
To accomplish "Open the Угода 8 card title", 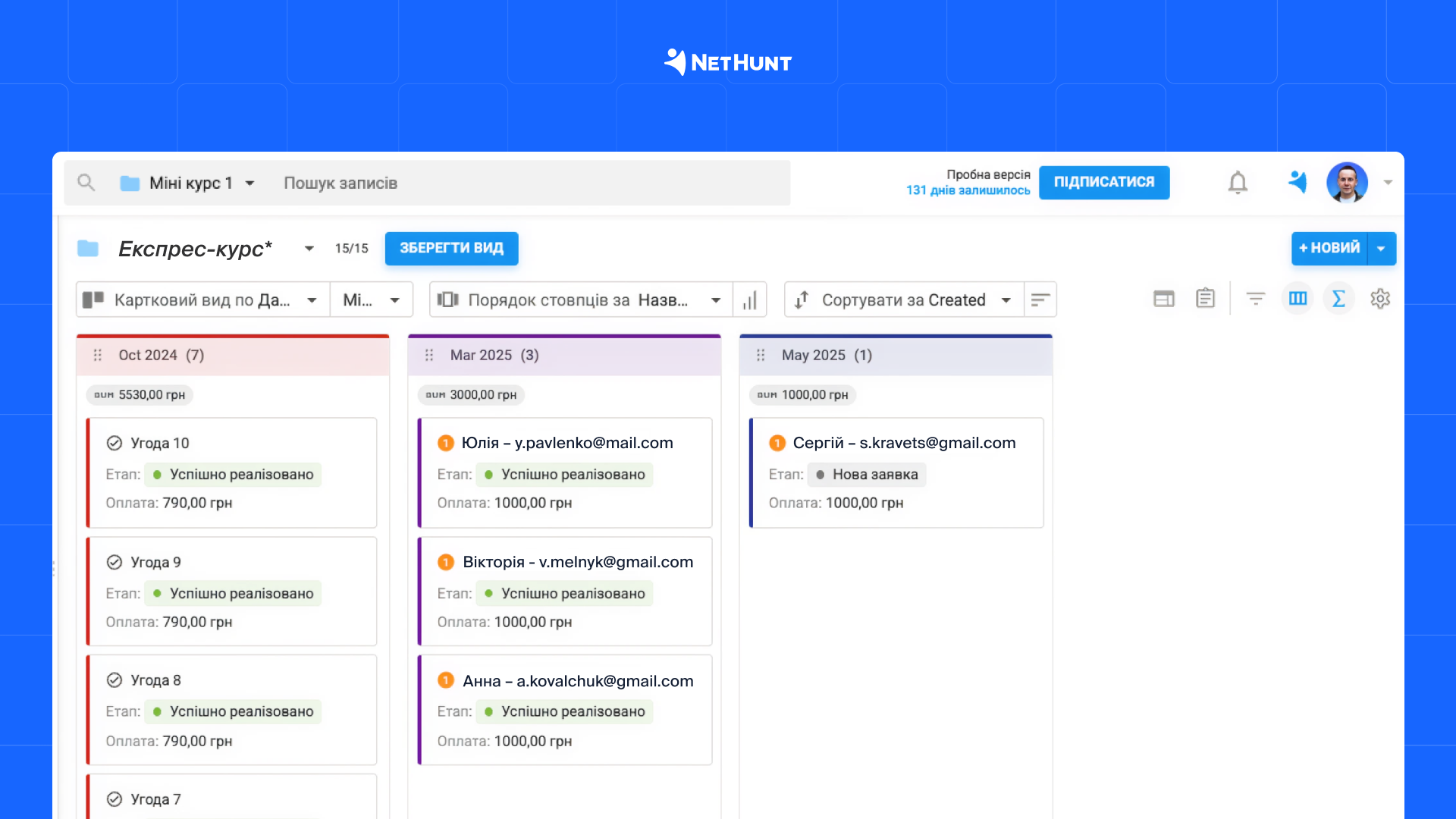I will (155, 680).
